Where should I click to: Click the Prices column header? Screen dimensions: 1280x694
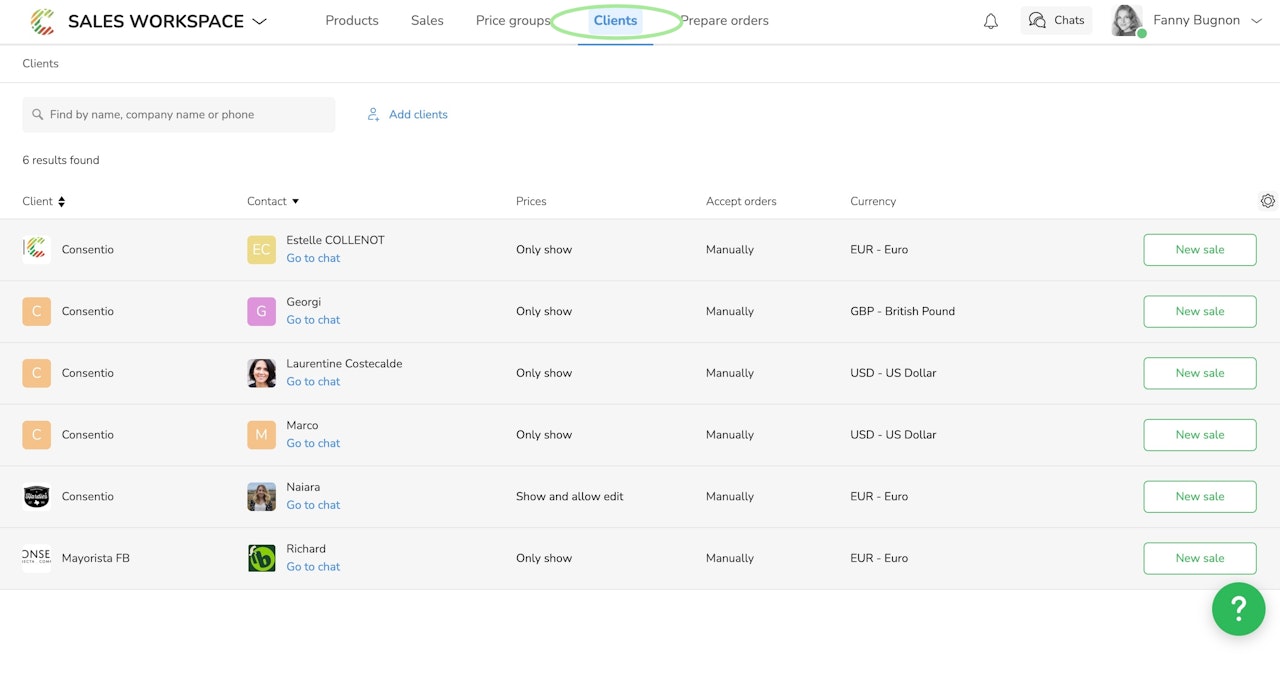tap(531, 201)
